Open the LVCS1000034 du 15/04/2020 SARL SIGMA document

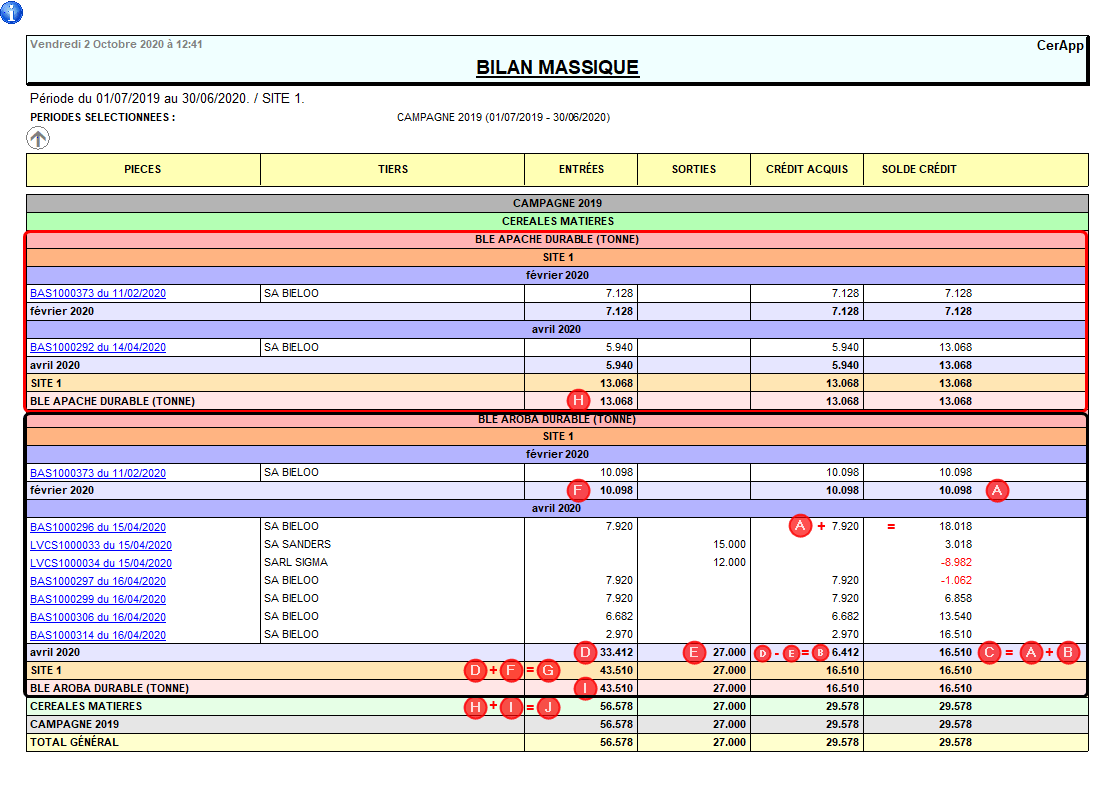click(100, 563)
